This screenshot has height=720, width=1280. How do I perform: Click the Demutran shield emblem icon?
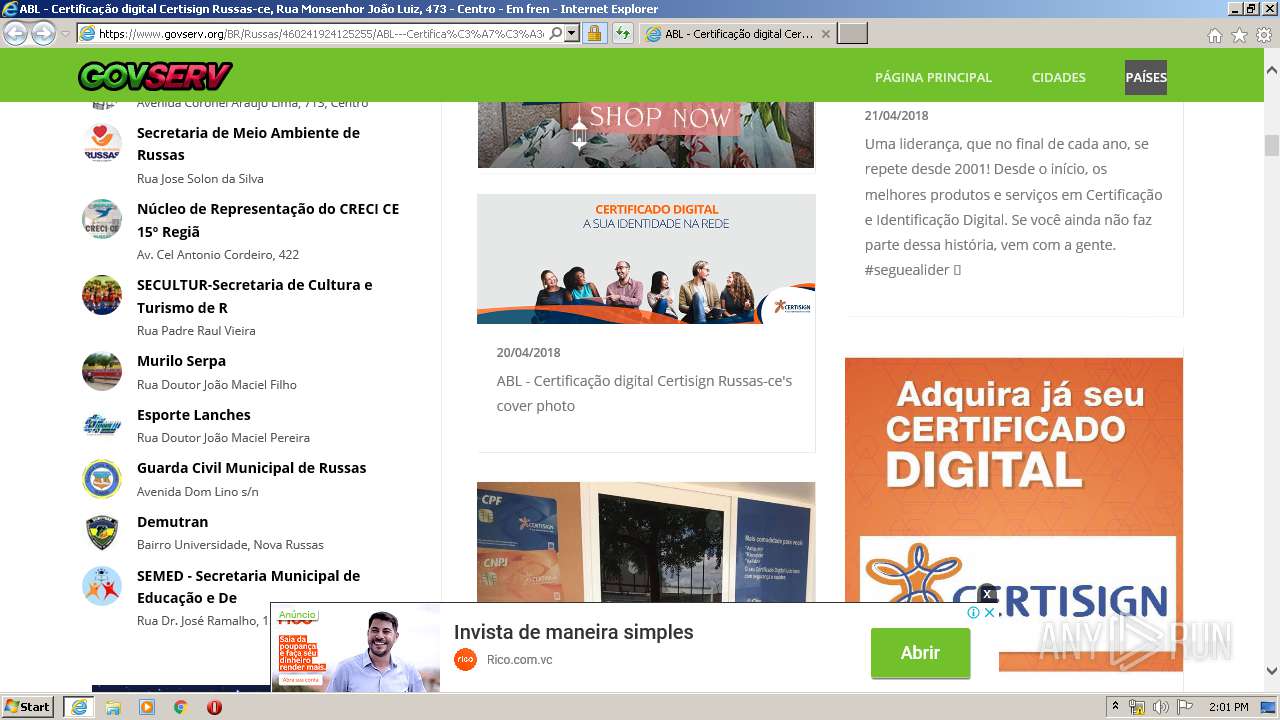coord(102,532)
